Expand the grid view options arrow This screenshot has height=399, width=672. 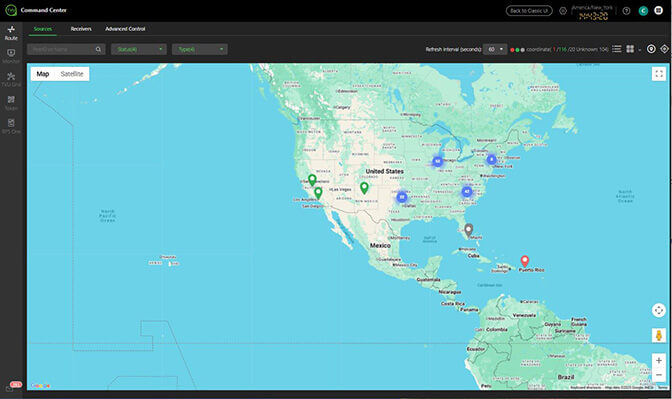pos(639,50)
